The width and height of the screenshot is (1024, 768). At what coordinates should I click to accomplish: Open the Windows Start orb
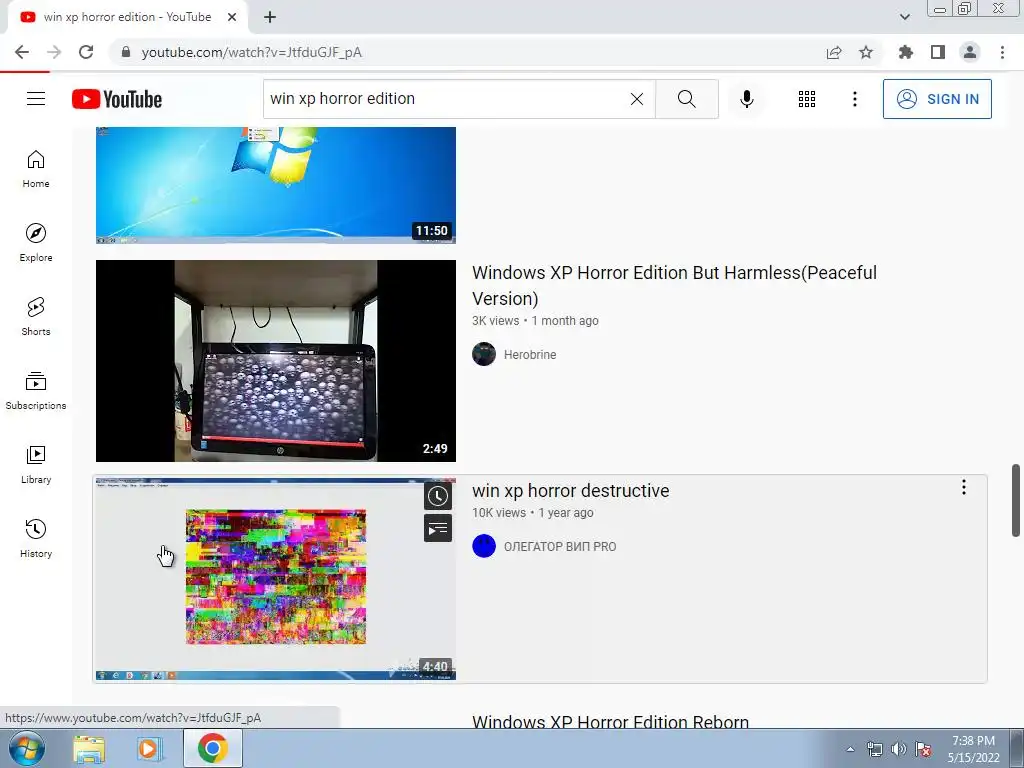(x=27, y=748)
